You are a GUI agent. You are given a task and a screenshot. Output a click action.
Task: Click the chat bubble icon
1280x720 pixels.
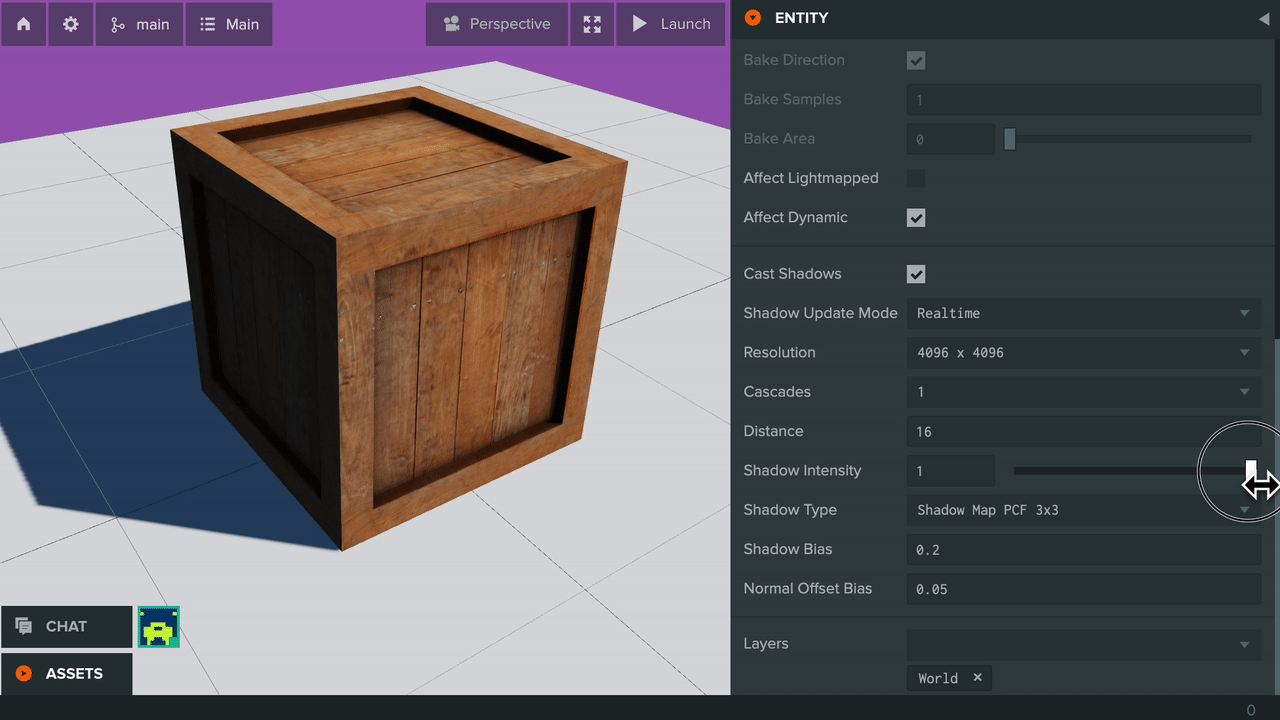click(22, 626)
